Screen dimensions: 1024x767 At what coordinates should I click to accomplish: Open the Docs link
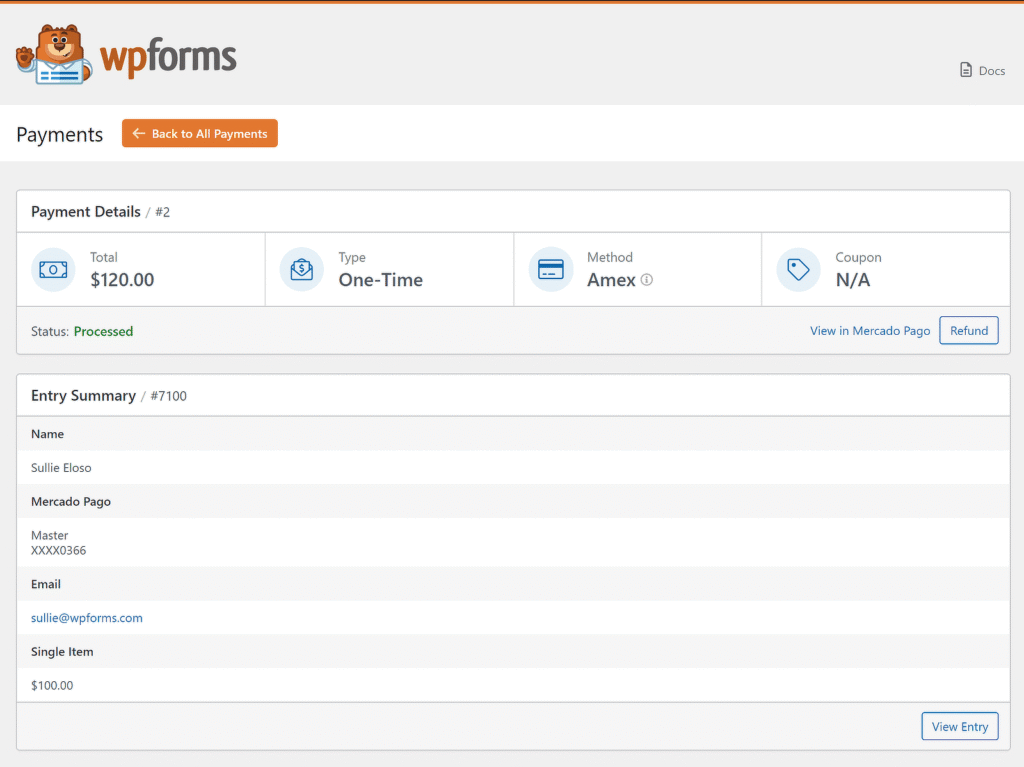[x=982, y=71]
